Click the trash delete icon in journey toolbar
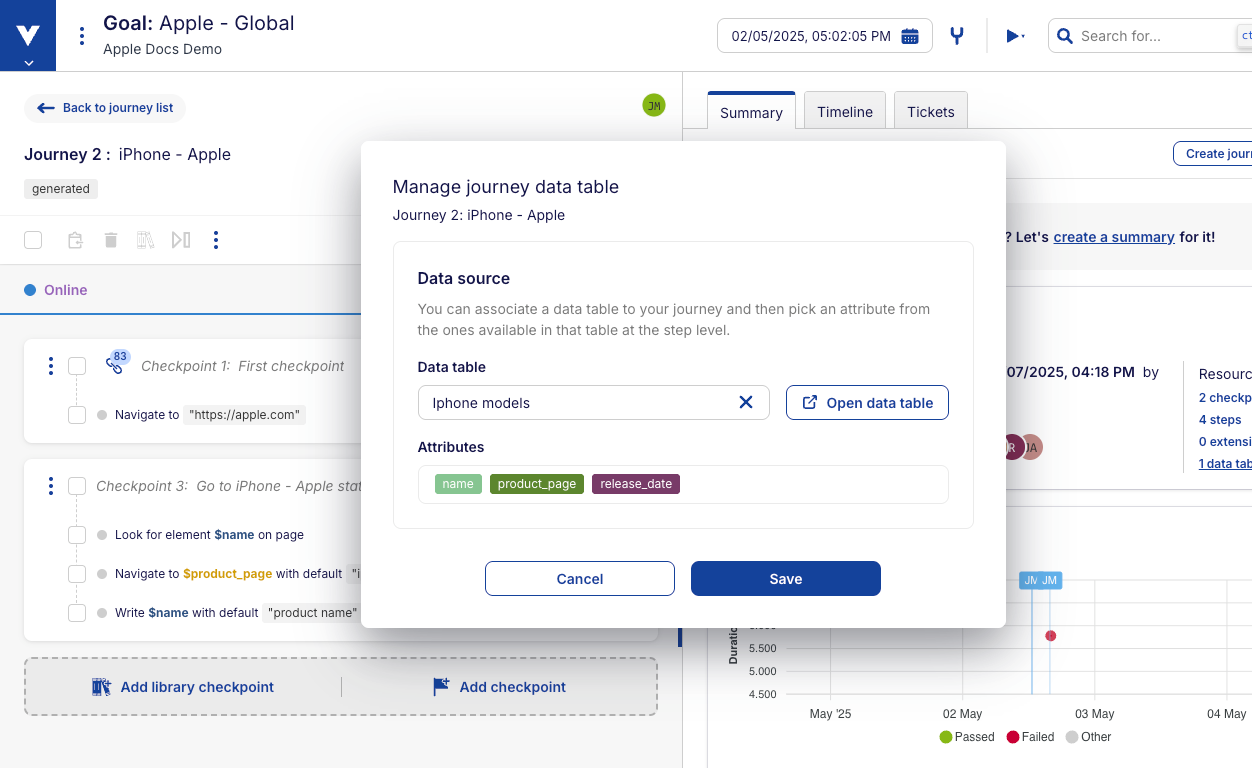This screenshot has height=768, width=1252. pyautogui.click(x=111, y=240)
